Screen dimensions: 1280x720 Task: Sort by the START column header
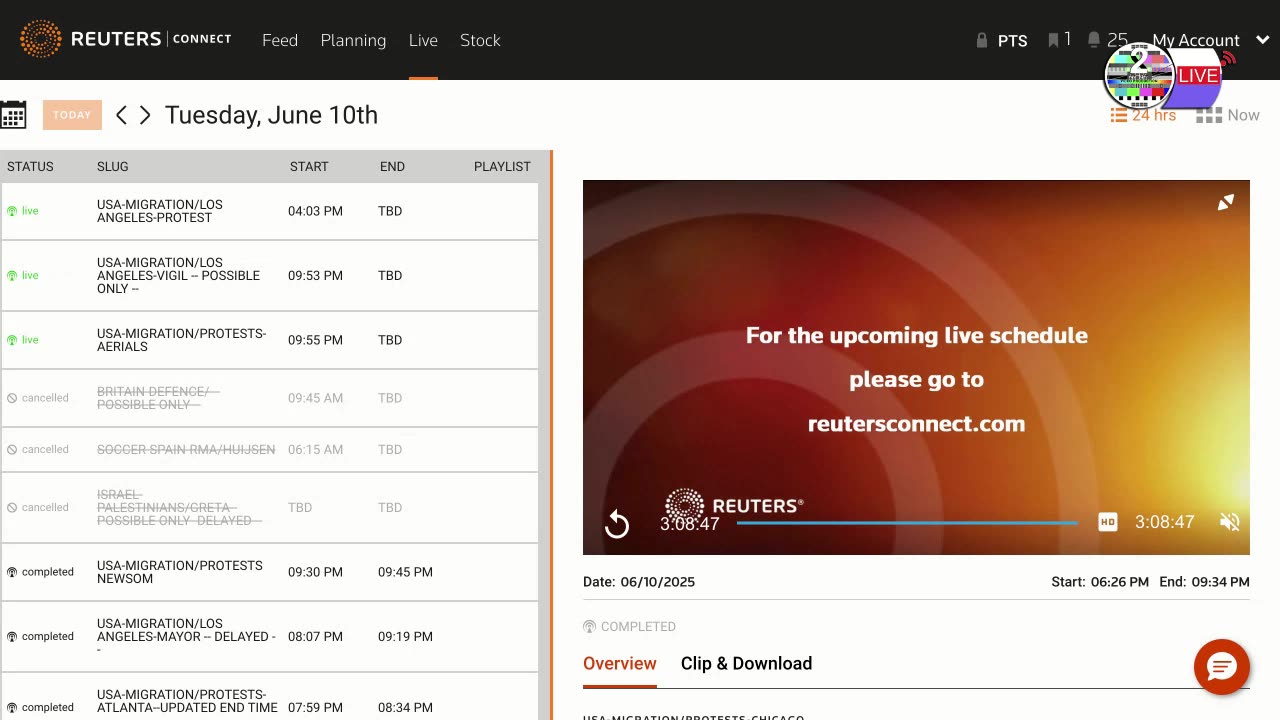coord(309,167)
